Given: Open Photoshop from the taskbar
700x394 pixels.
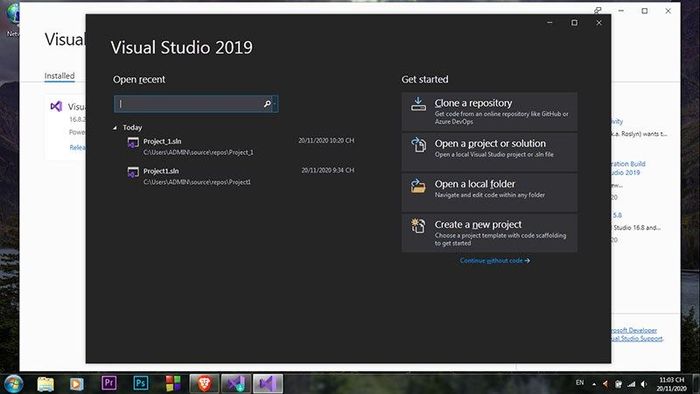Looking at the screenshot, I should coord(141,383).
